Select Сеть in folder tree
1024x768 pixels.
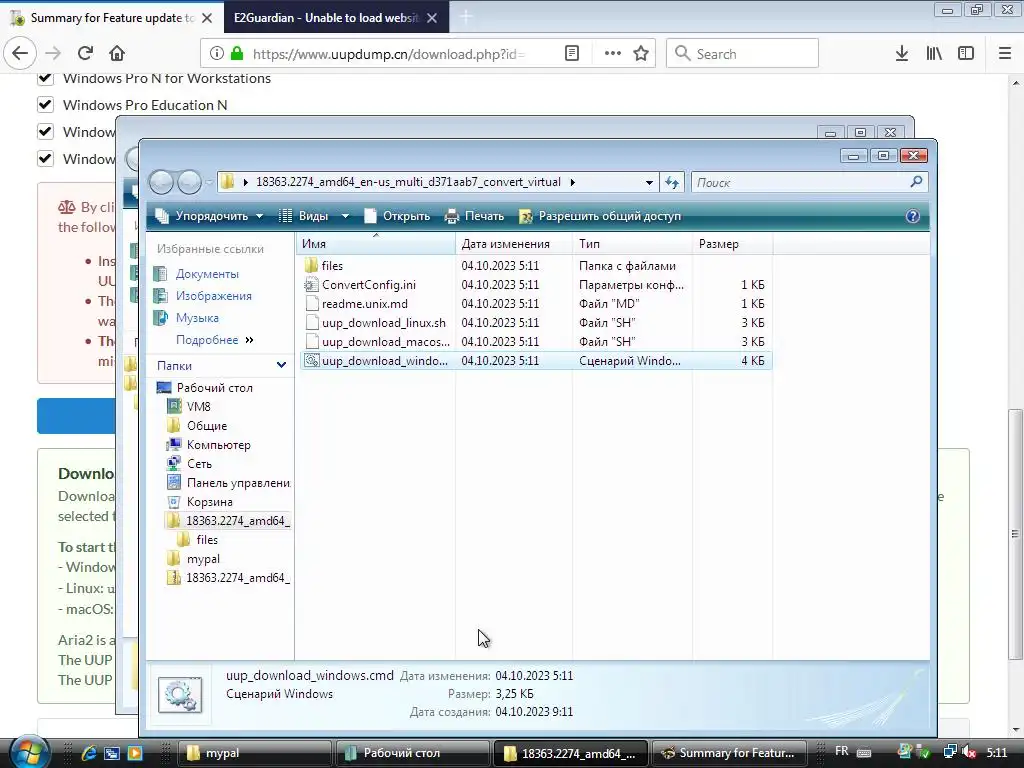click(x=199, y=464)
